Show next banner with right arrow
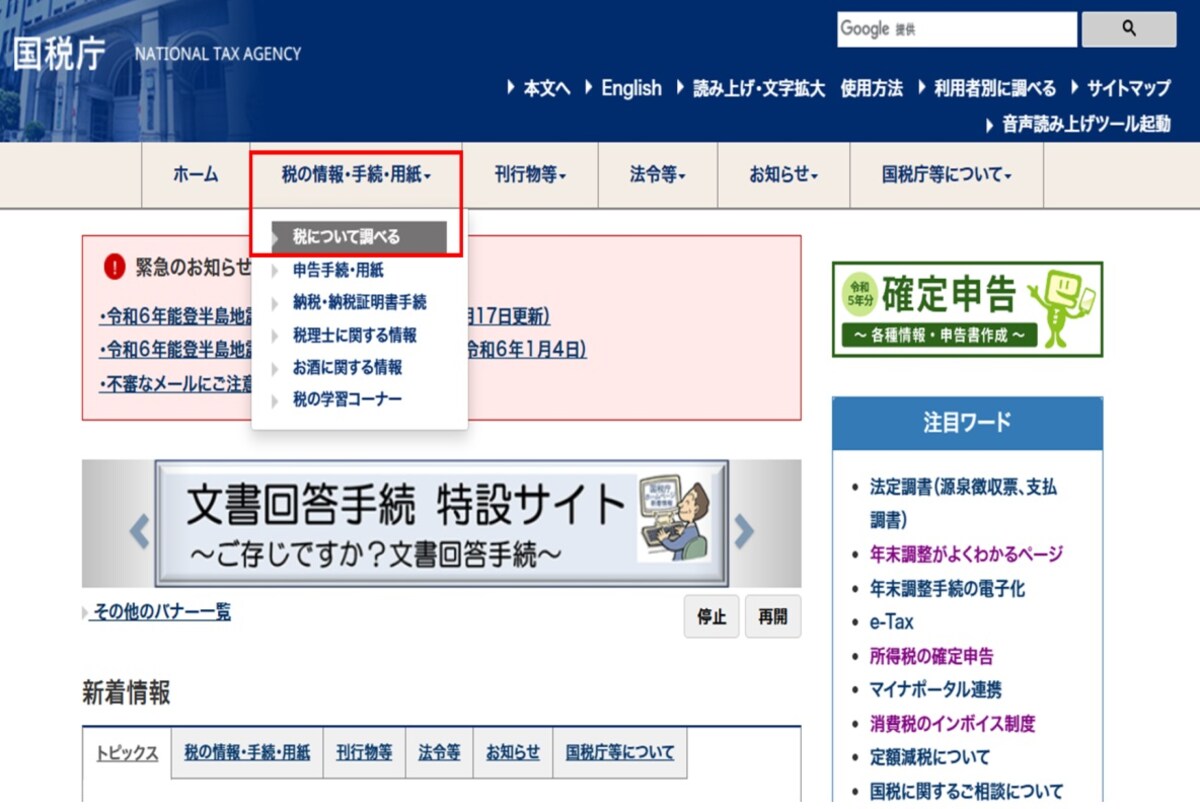This screenshot has height=809, width=1200. (743, 531)
